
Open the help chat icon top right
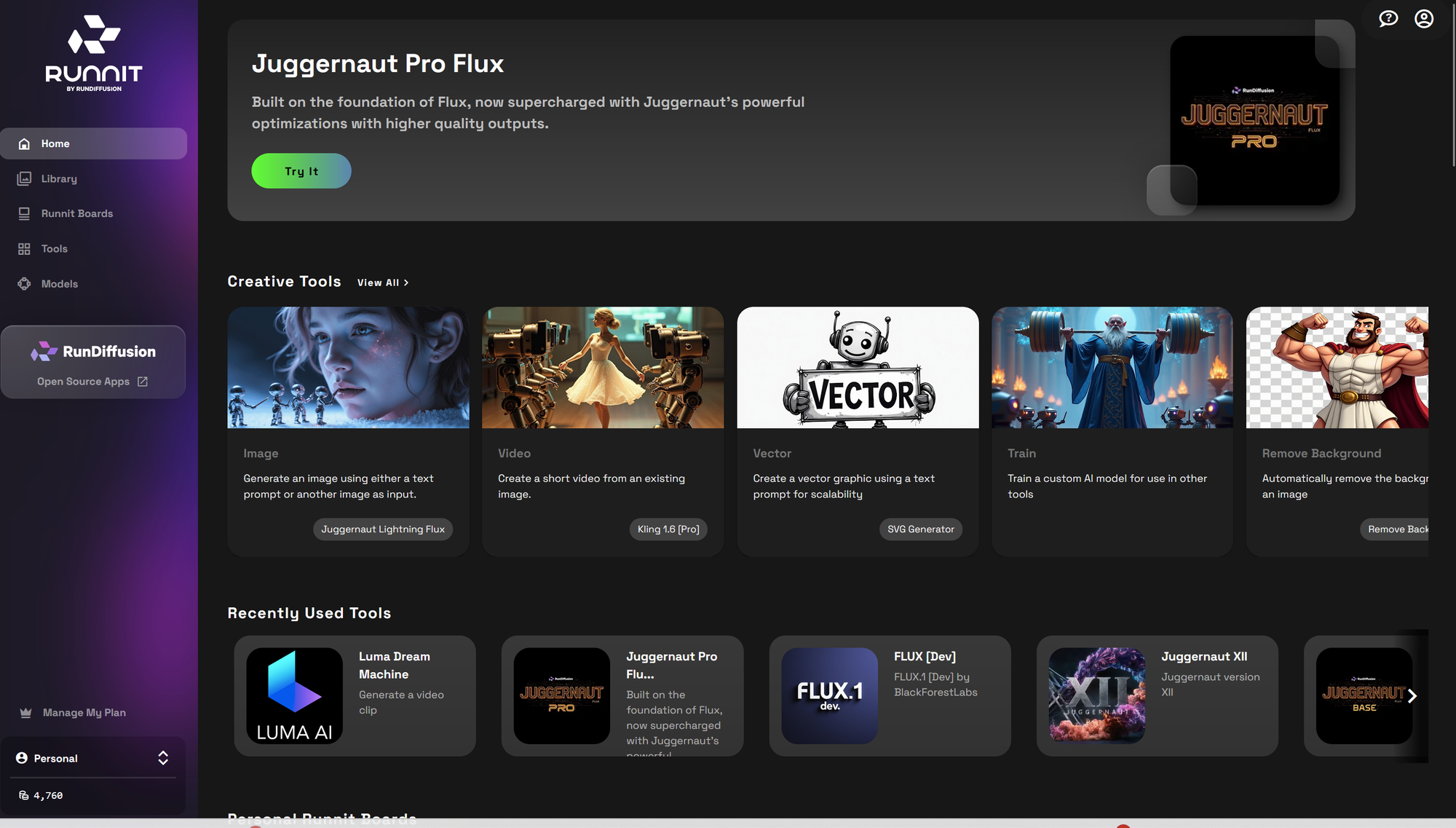pos(1388,18)
